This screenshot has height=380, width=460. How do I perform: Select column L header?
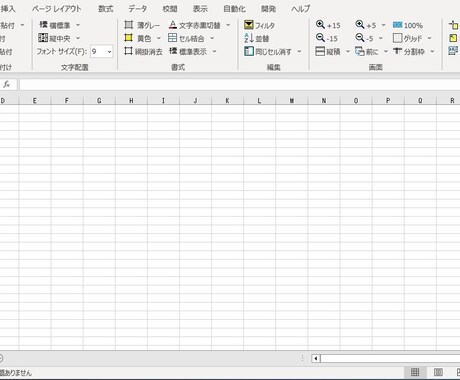(259, 100)
